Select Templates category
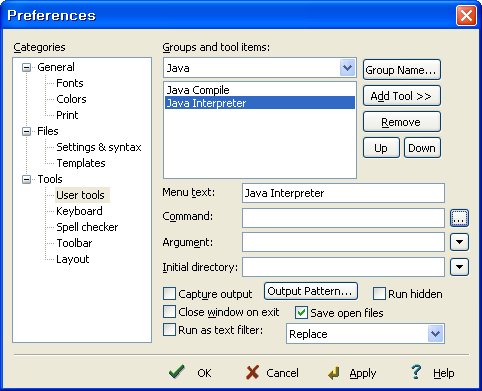 tap(81, 163)
